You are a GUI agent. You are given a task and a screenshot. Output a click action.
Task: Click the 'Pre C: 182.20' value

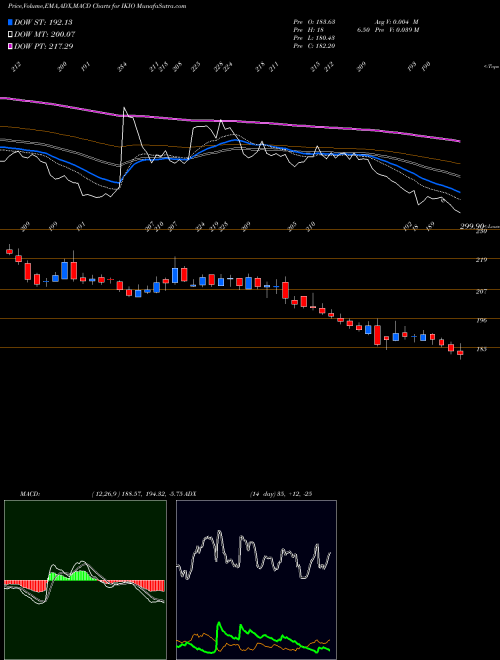pos(314,46)
